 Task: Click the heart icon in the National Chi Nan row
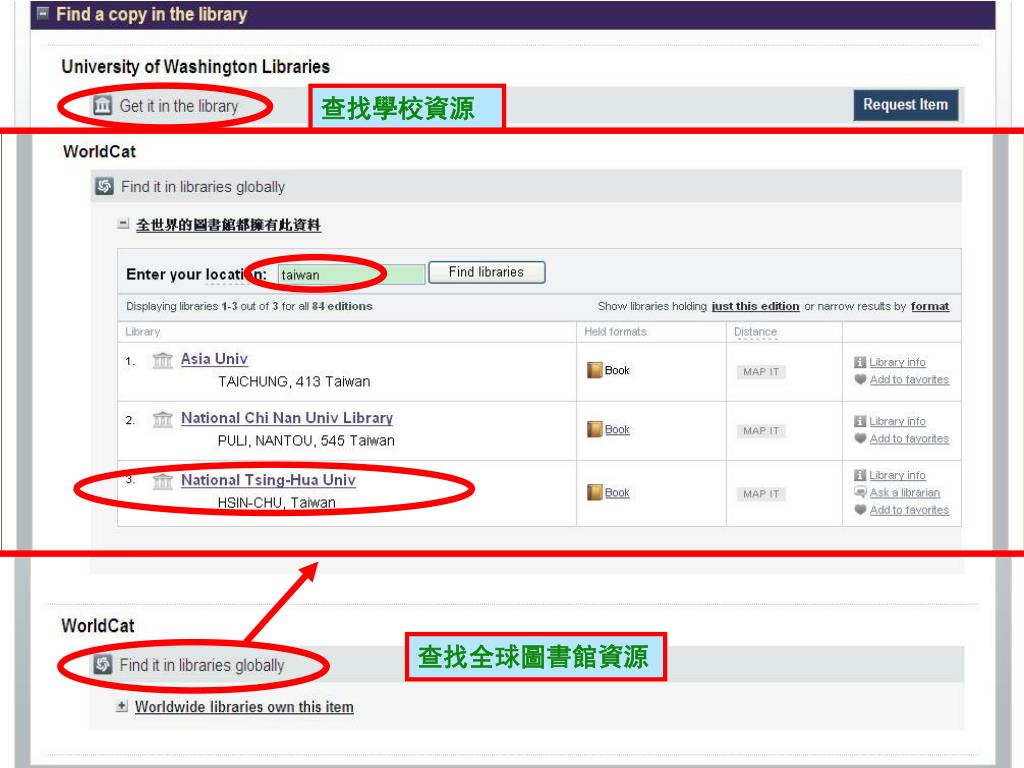860,439
